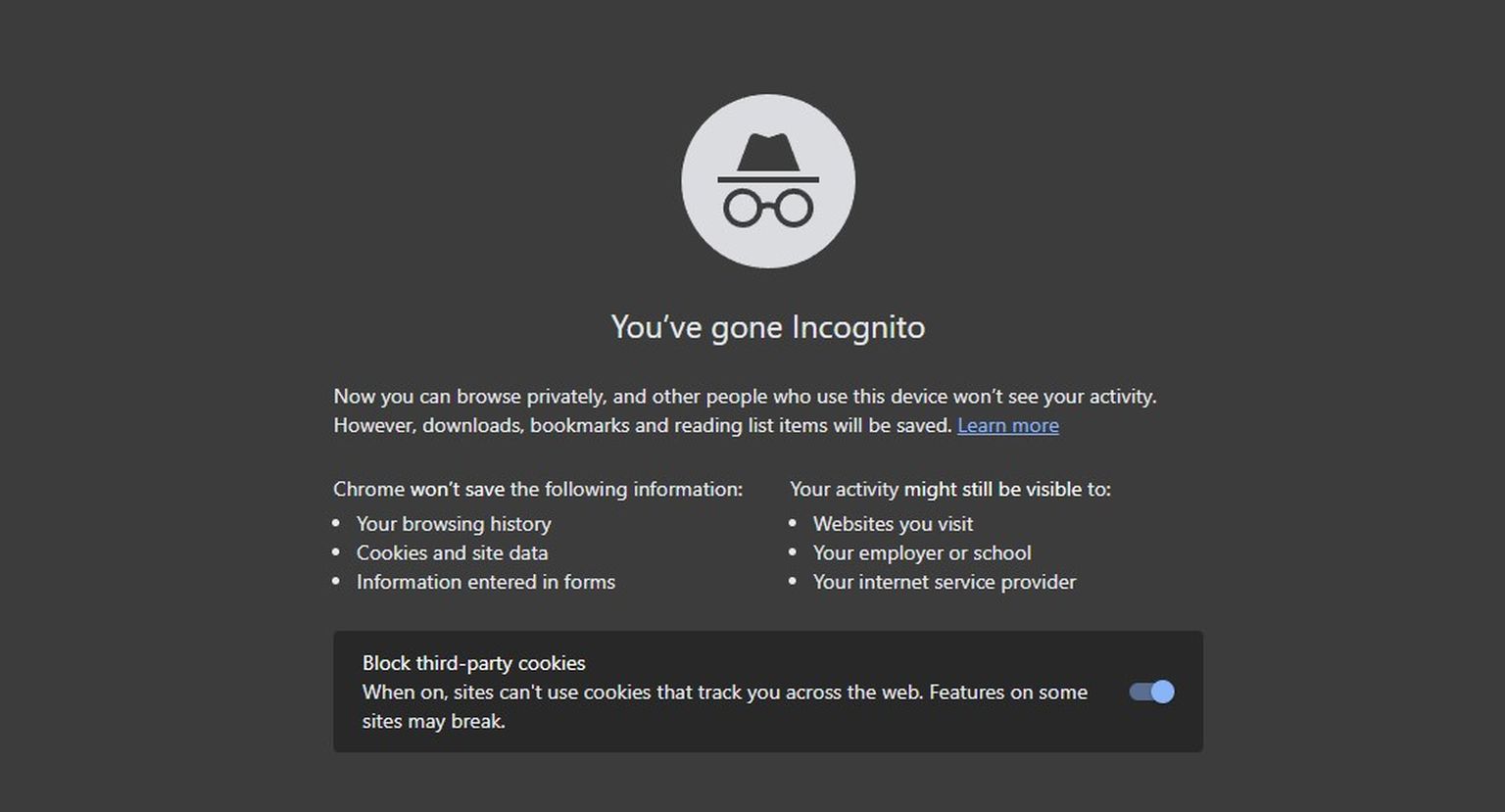The height and width of the screenshot is (812, 1505).
Task: Click the bullet before "Websites you visit"
Action: 793,524
